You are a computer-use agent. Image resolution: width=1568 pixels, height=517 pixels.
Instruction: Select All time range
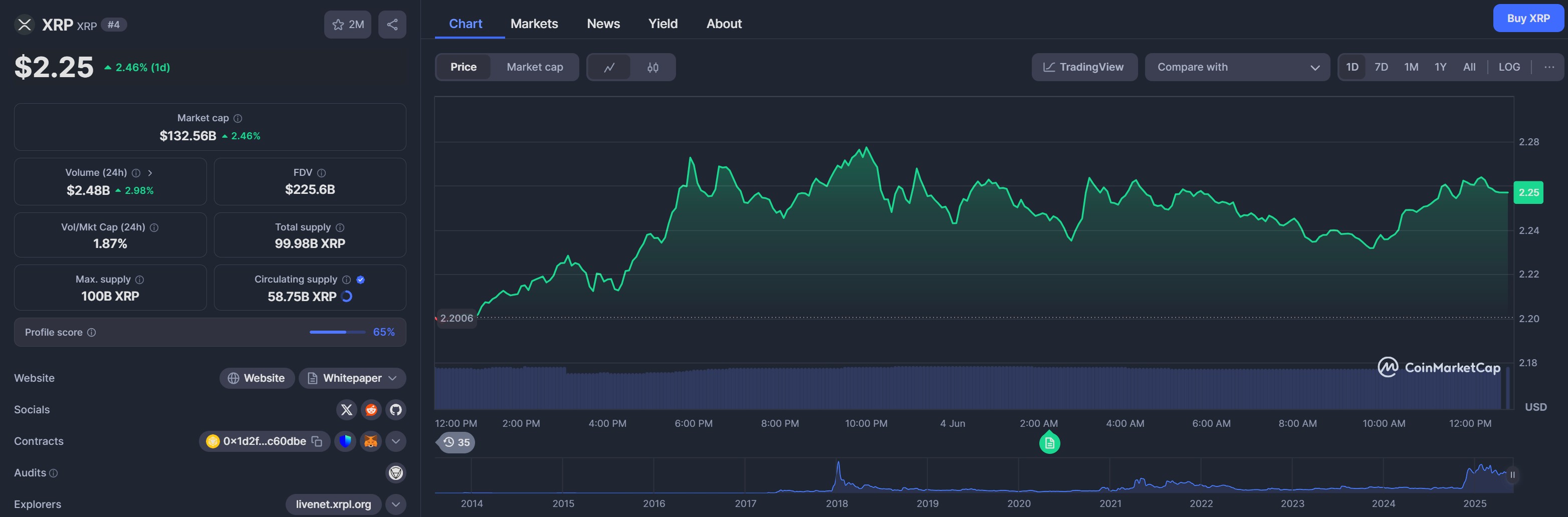[1469, 67]
